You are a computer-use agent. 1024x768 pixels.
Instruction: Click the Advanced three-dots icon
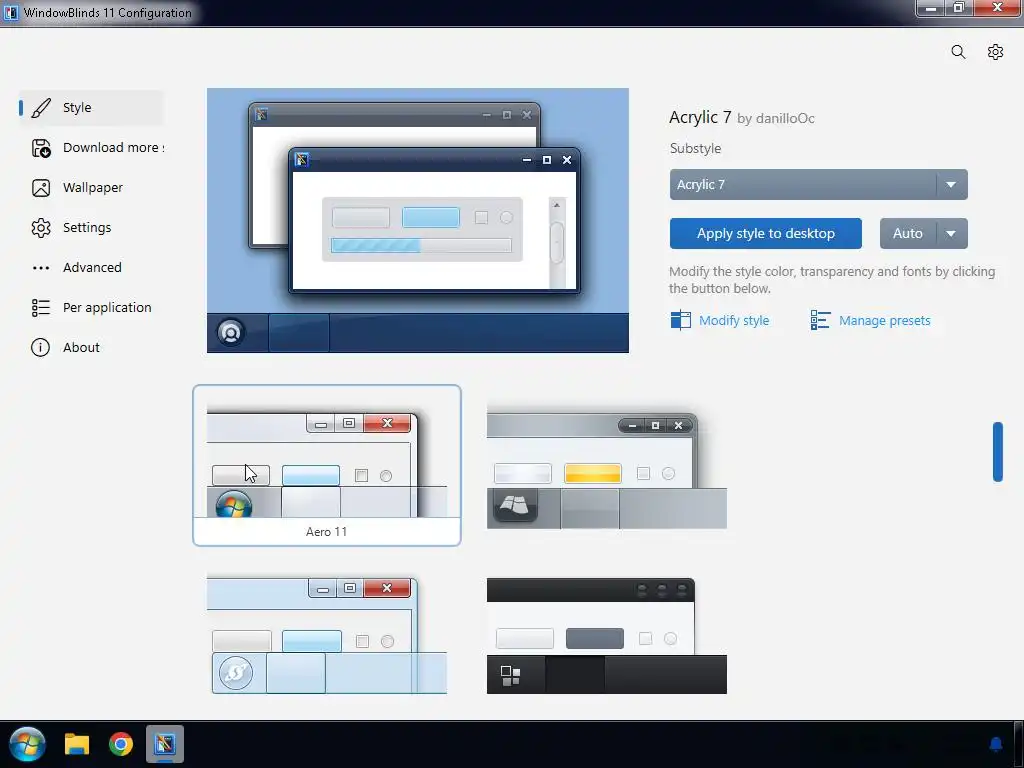point(41,268)
